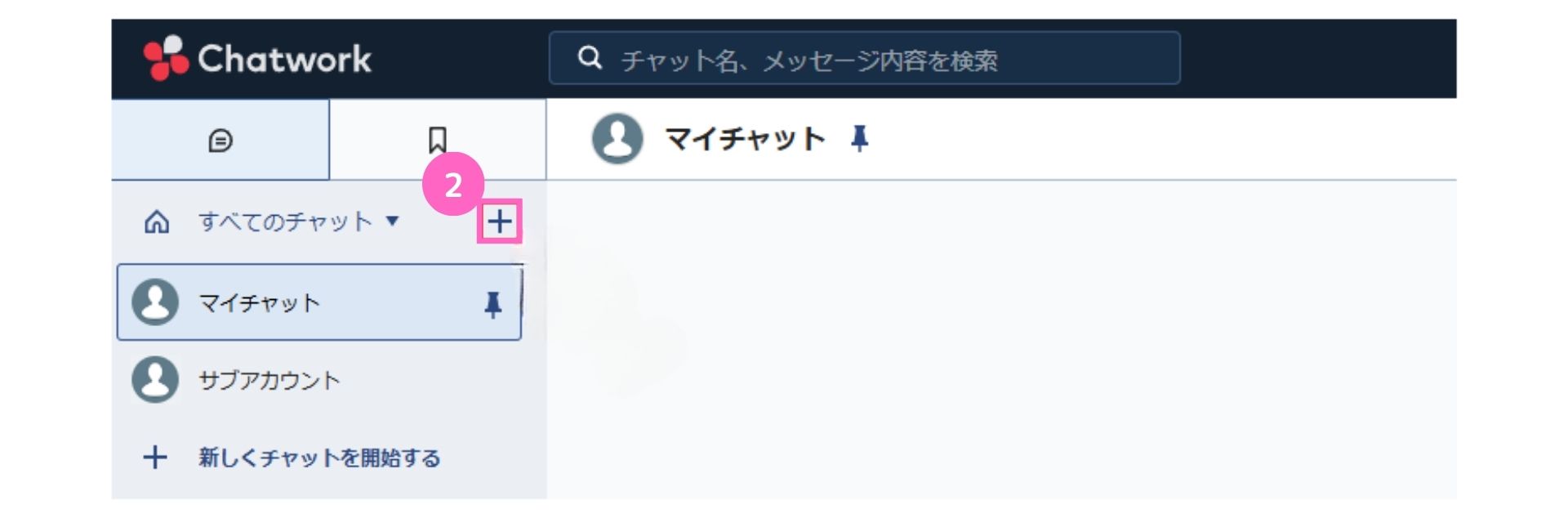
Task: Focus the chat name and message search field
Action: [864, 58]
